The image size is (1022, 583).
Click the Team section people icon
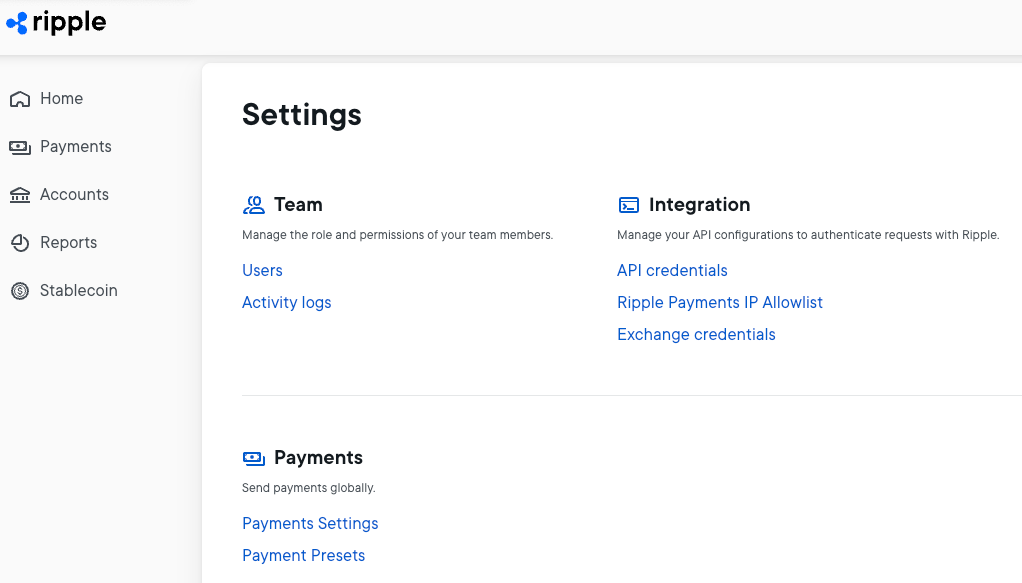(254, 205)
